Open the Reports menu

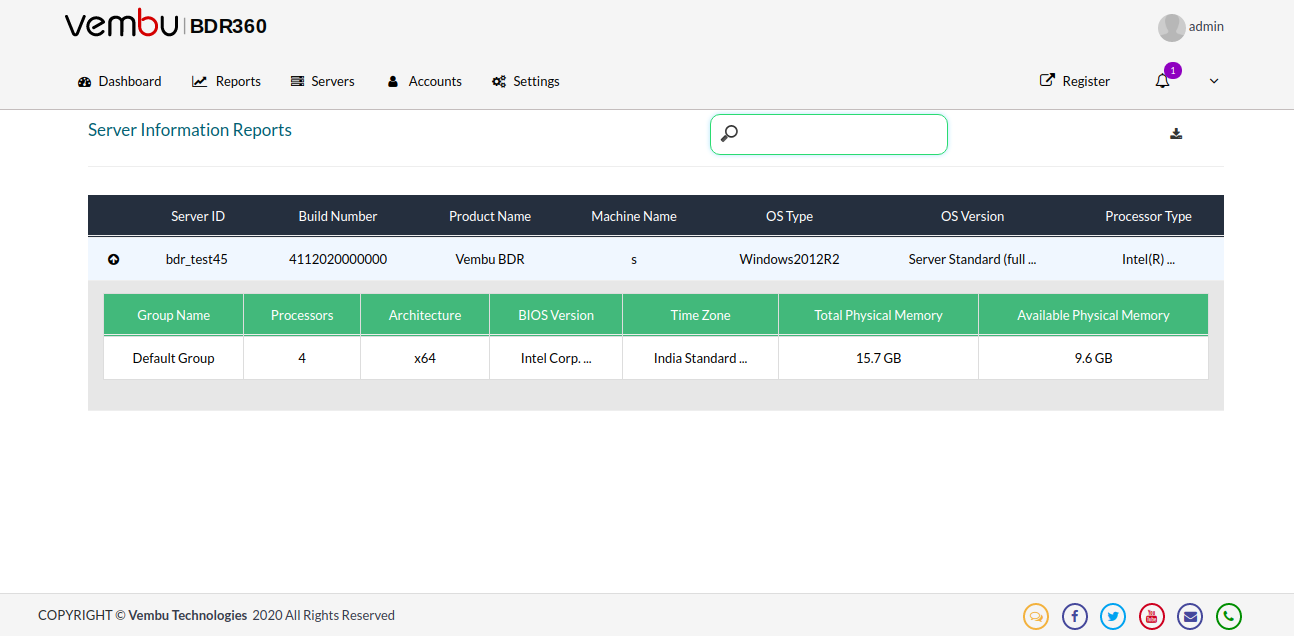226,81
